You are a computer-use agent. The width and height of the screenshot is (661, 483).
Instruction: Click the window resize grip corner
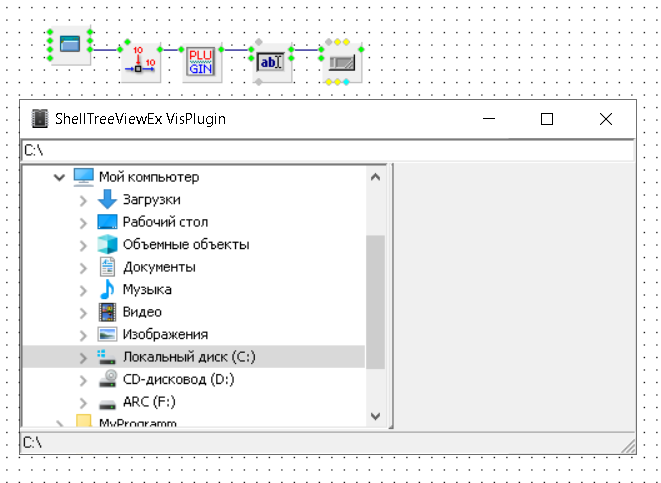point(628,446)
